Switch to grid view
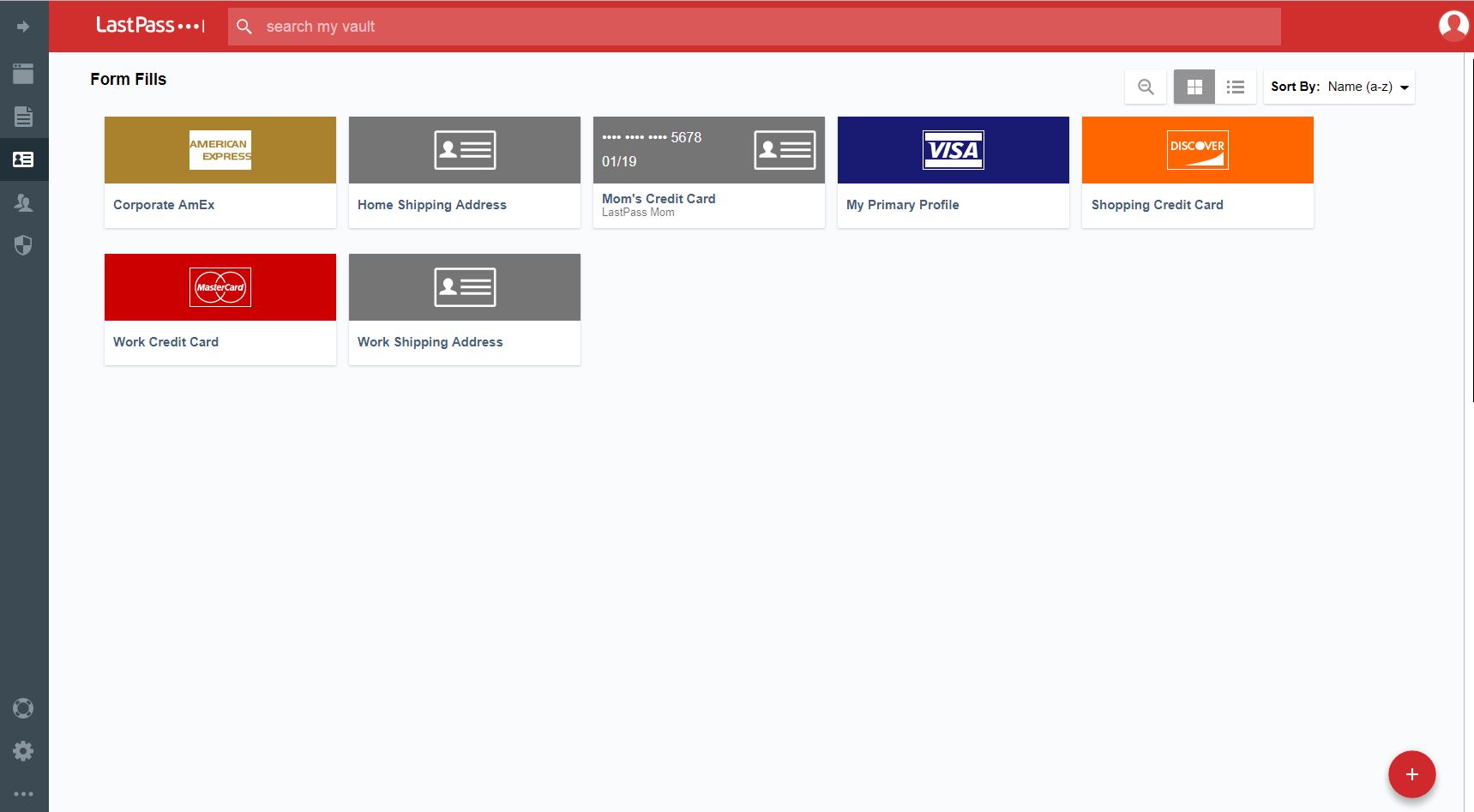The height and width of the screenshot is (812, 1474). 1194,87
